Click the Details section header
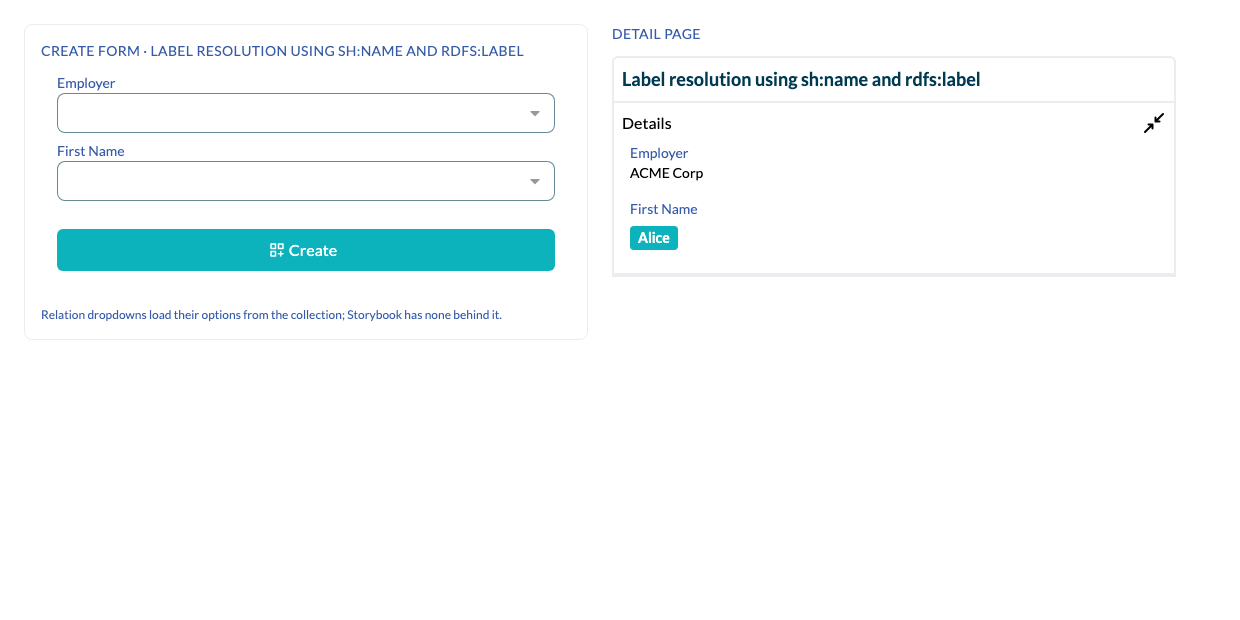Screen dimensions: 1240x620 tap(647, 123)
